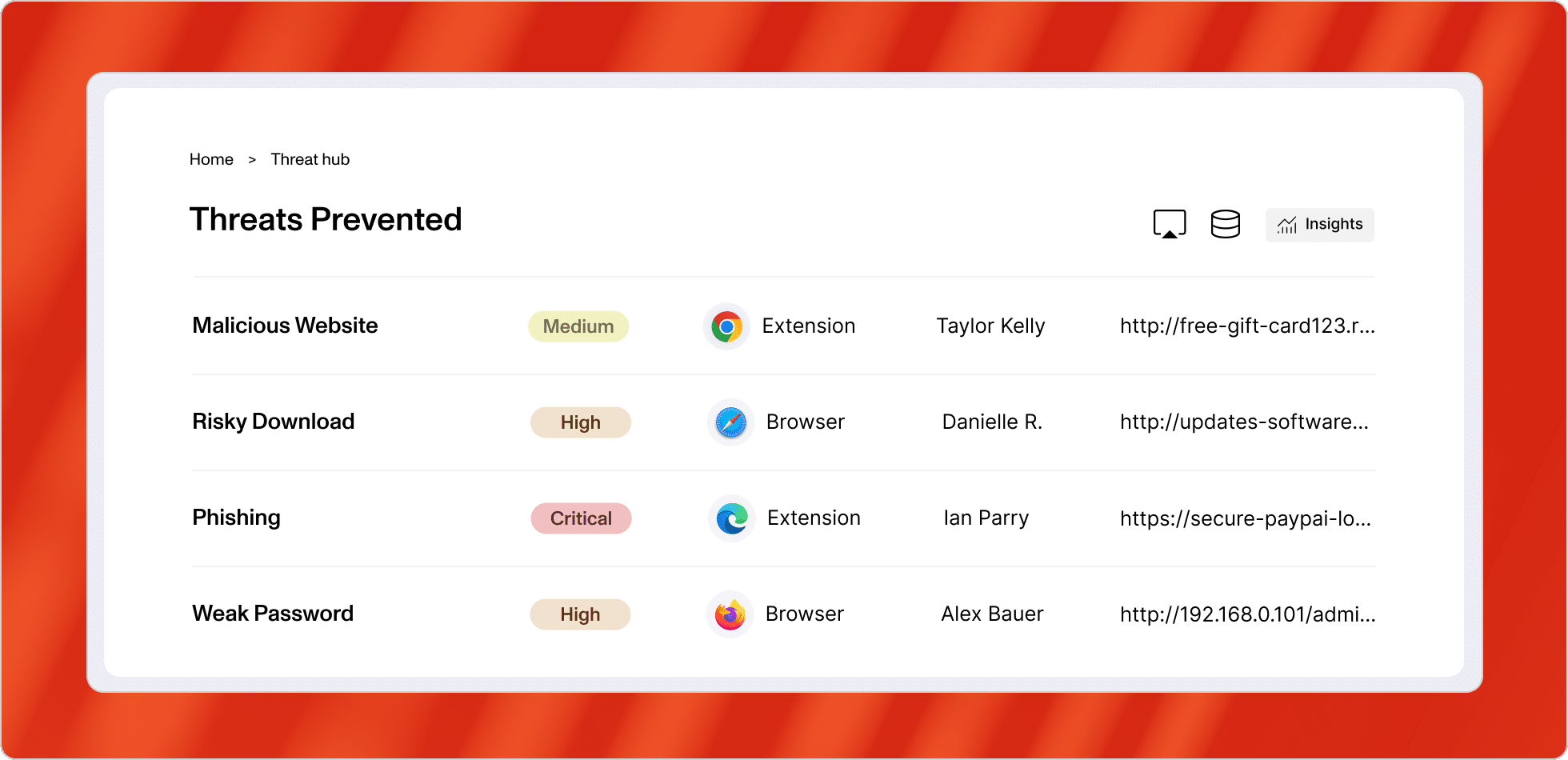Image resolution: width=1568 pixels, height=760 pixels.
Task: Click the 192.168.0.101 admin URL
Action: [1246, 614]
